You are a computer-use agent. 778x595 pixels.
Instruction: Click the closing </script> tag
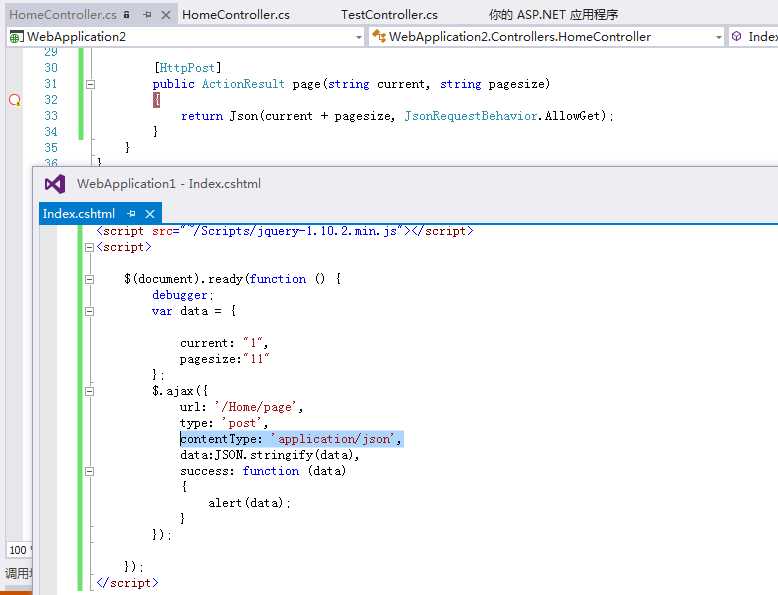point(128,583)
